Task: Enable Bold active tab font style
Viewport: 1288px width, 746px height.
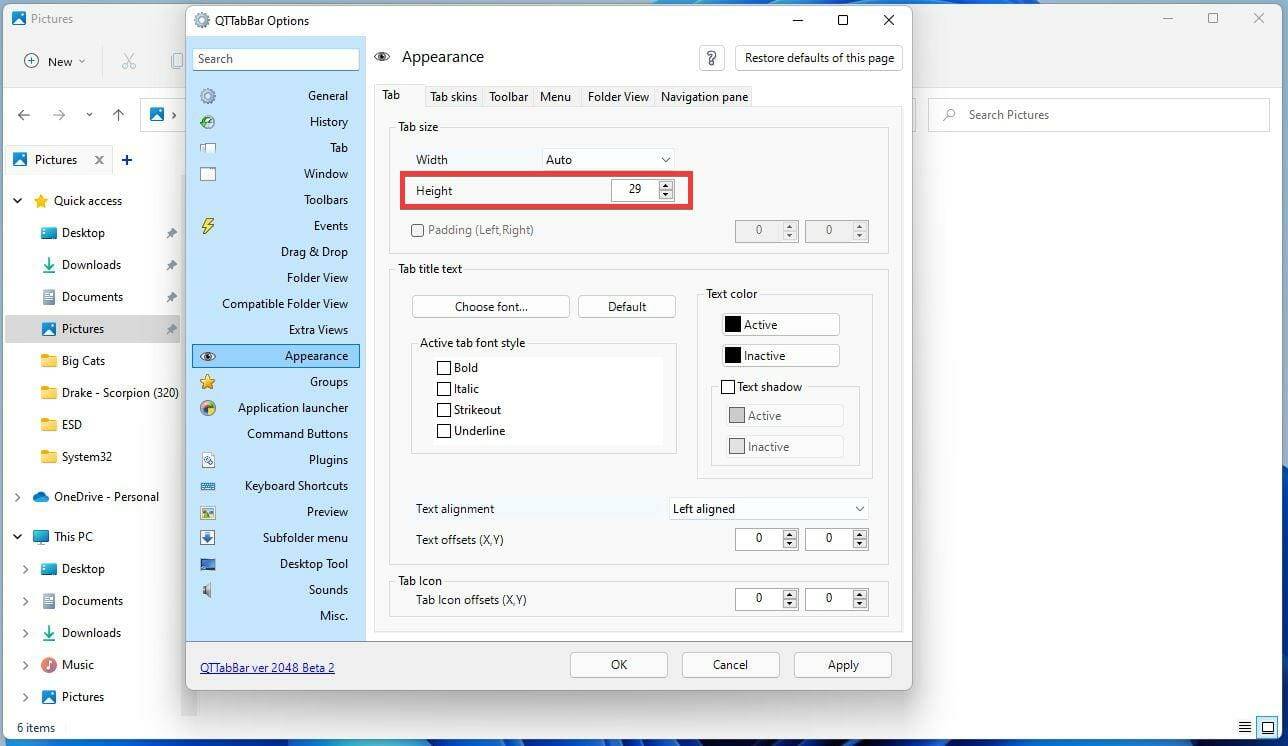Action: (x=444, y=367)
